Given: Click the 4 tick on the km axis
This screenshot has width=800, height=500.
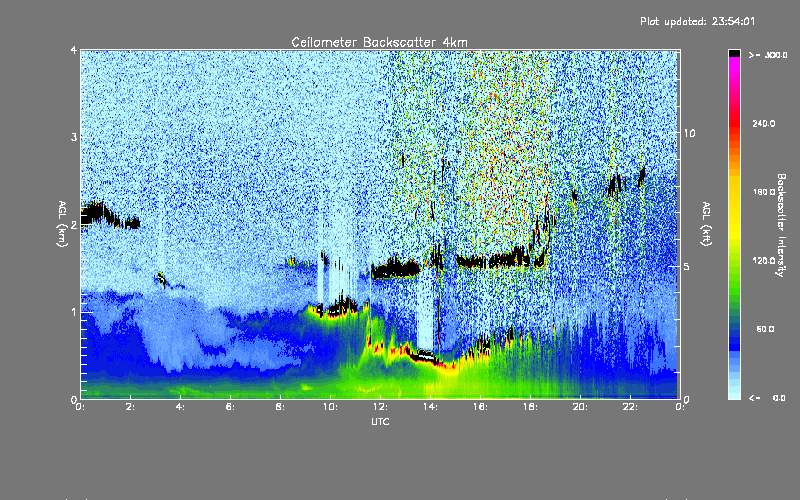Looking at the screenshot, I should (74, 51).
